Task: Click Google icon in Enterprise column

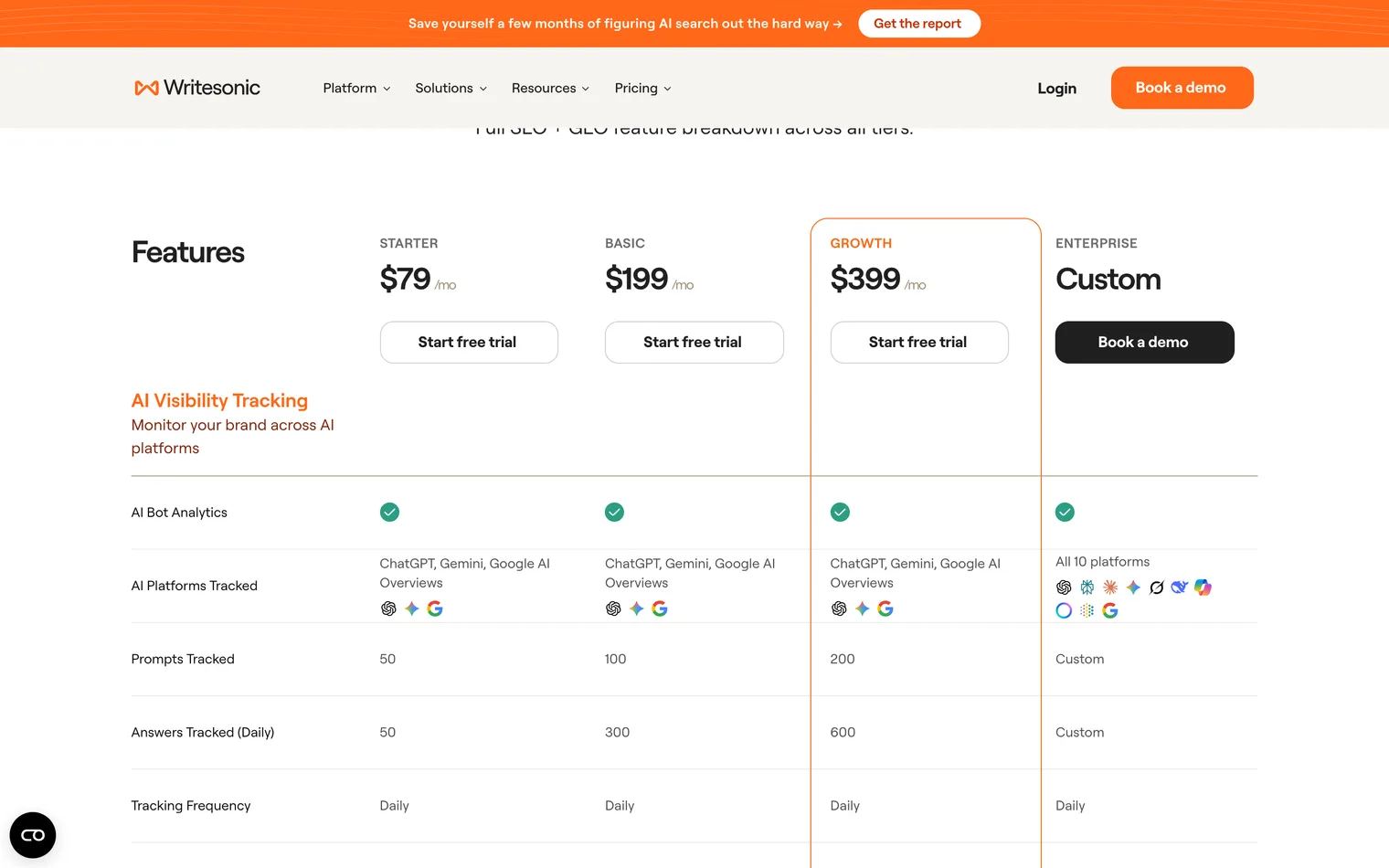Action: pyautogui.click(x=1110, y=610)
